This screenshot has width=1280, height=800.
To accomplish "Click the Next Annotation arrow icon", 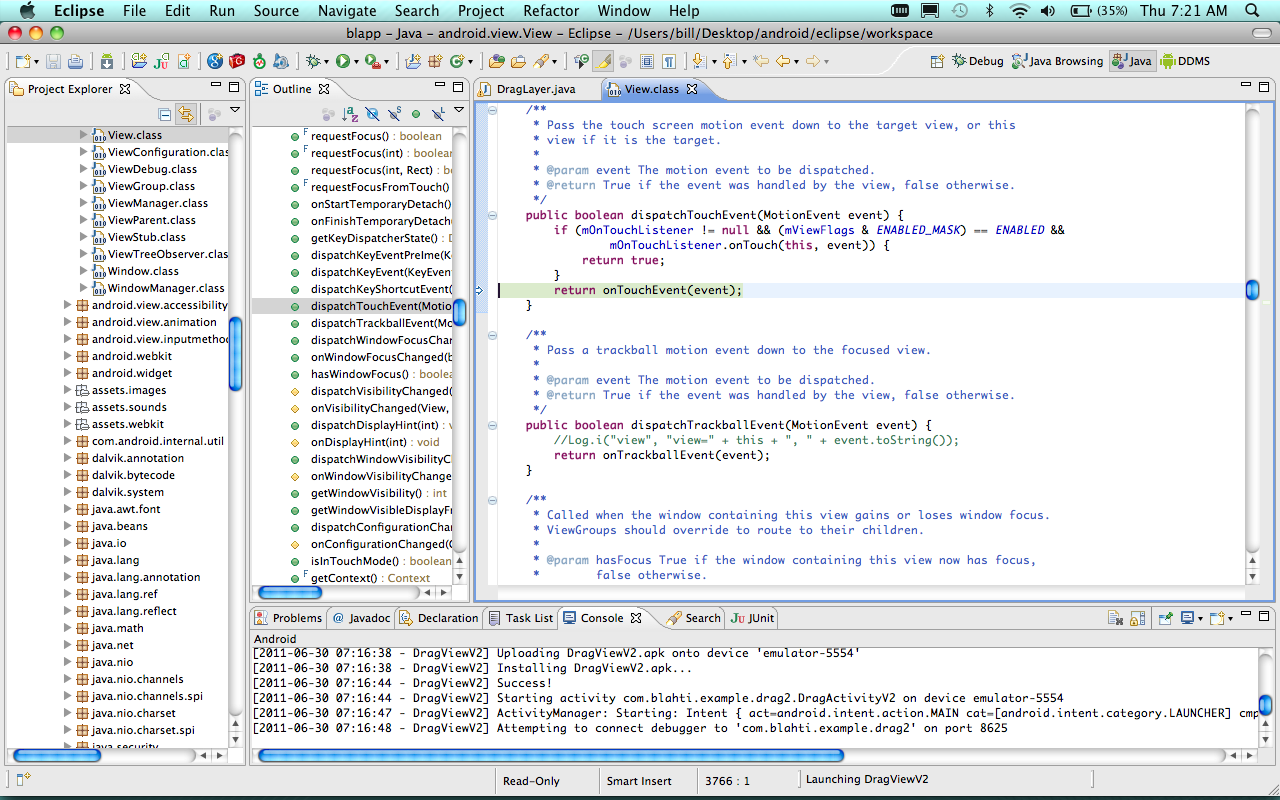I will [x=698, y=62].
